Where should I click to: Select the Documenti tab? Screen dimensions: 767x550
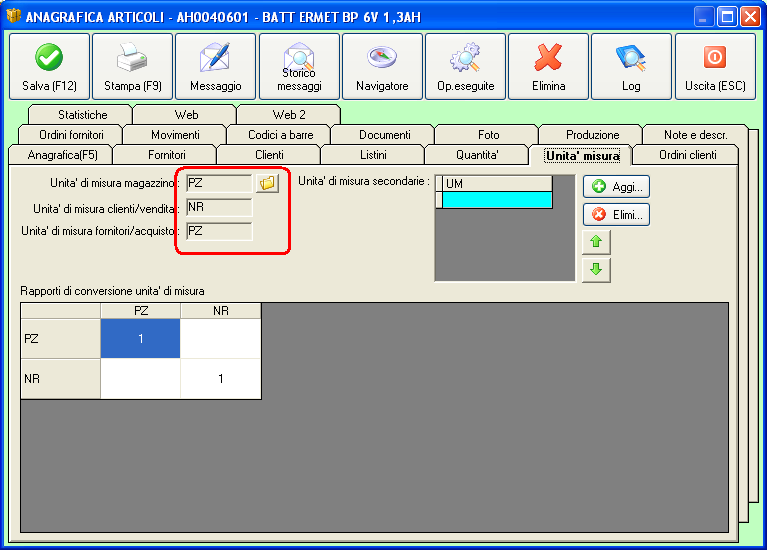[x=384, y=135]
